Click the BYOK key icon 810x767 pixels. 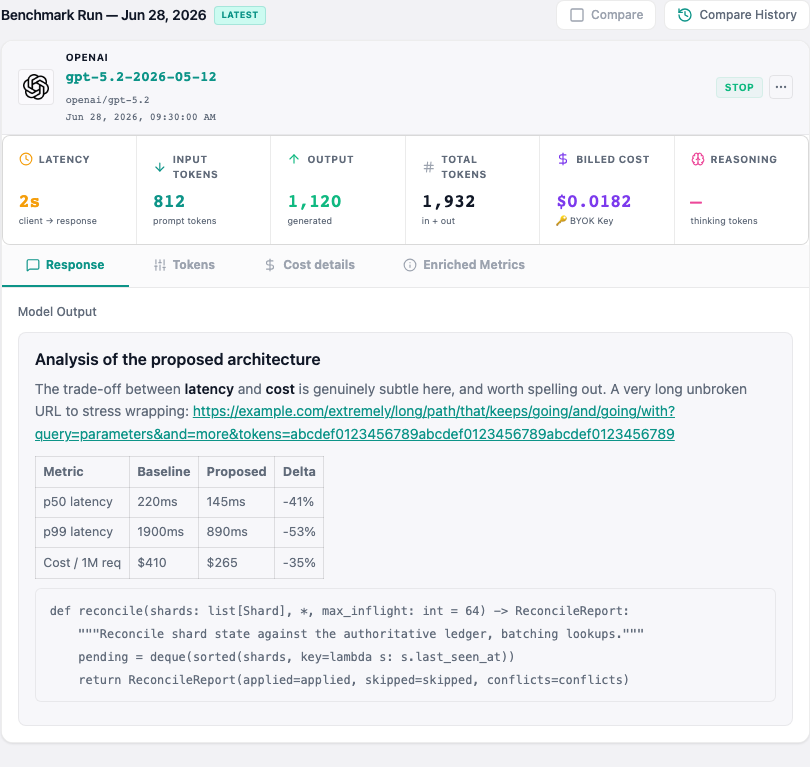tap(561, 221)
